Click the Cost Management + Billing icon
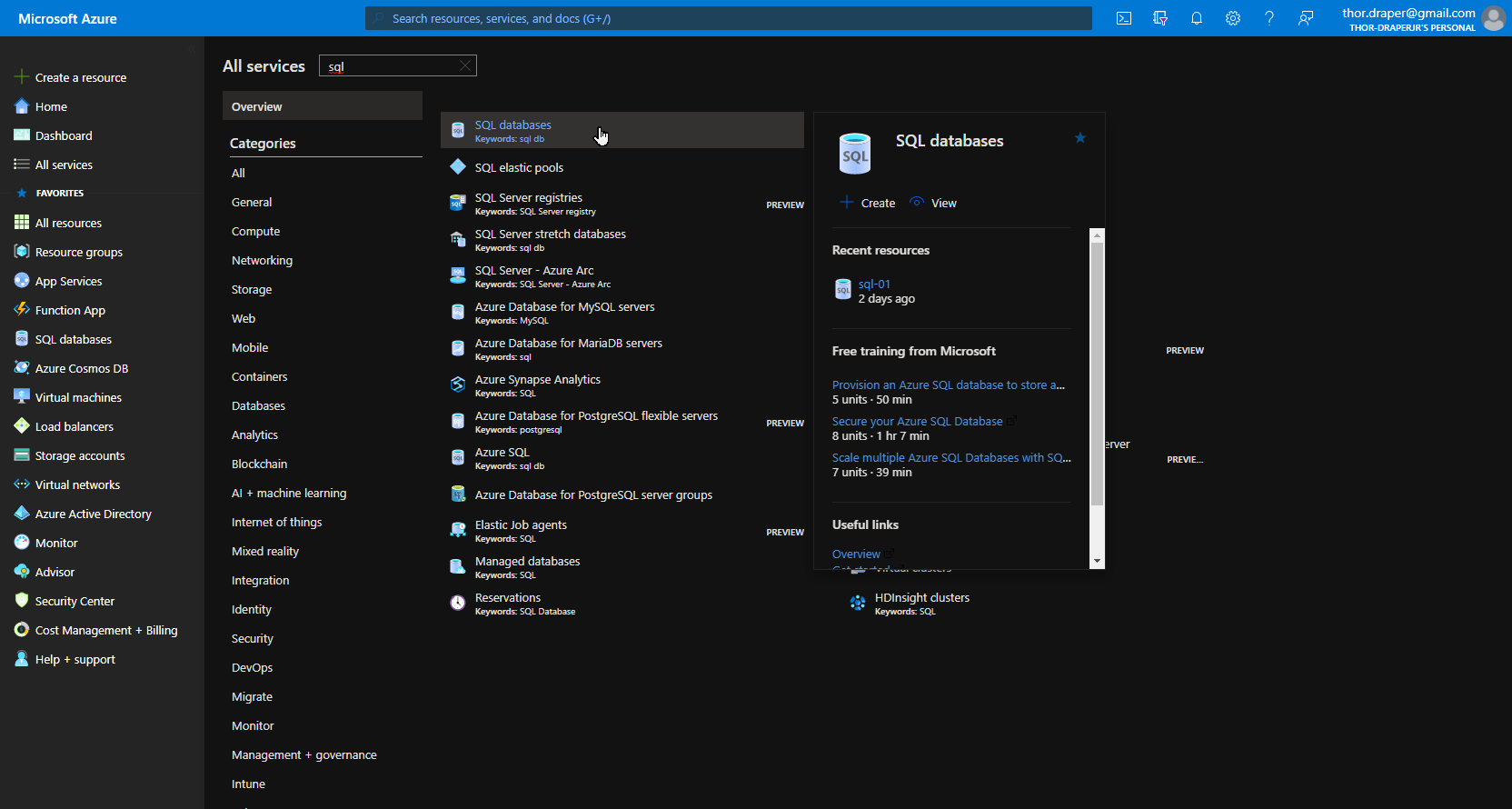Screen dimensions: 1512x809 pos(22,630)
